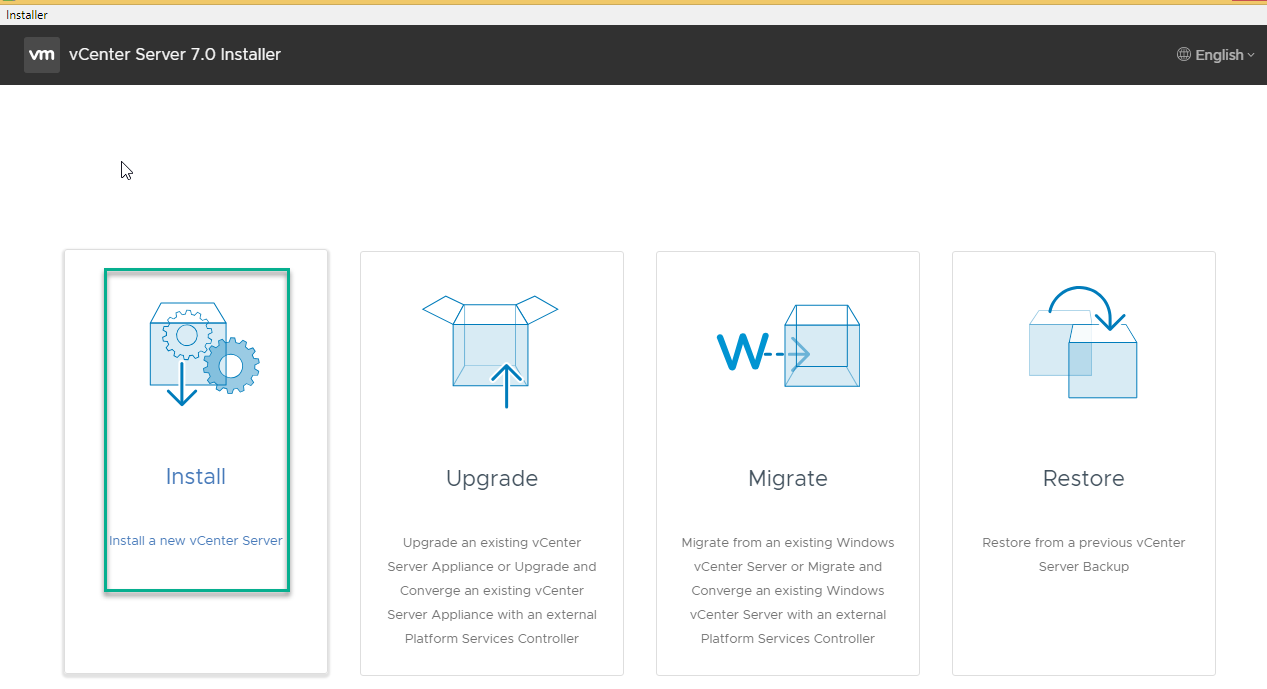Open the 'Install a new vCenter Server' link
The image size is (1267, 689).
pyautogui.click(x=196, y=541)
